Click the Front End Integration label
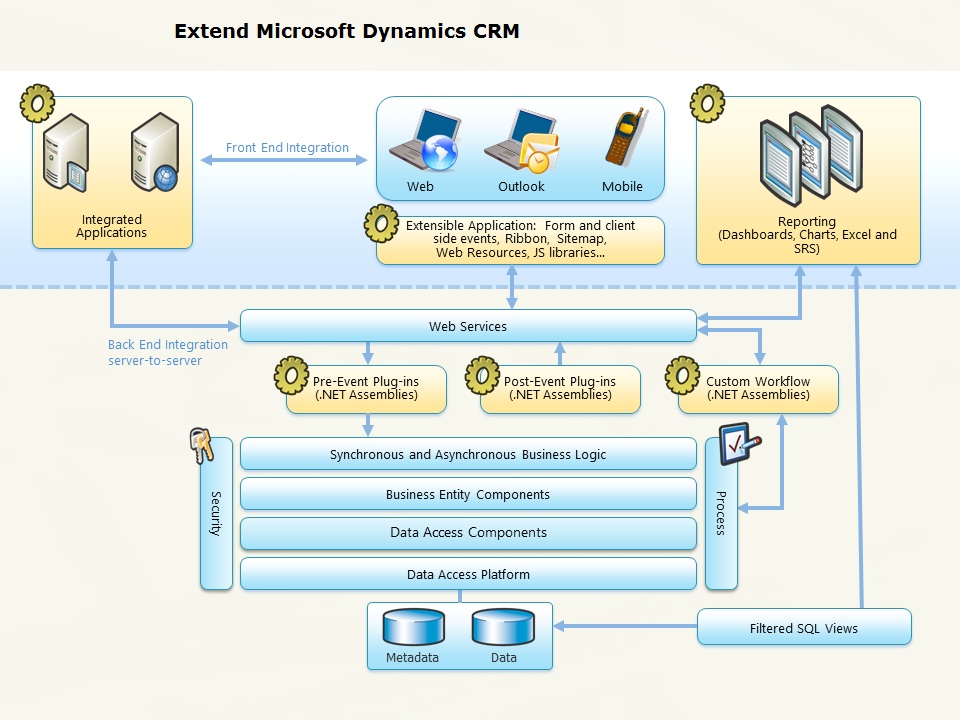The height and width of the screenshot is (720, 960). [287, 147]
